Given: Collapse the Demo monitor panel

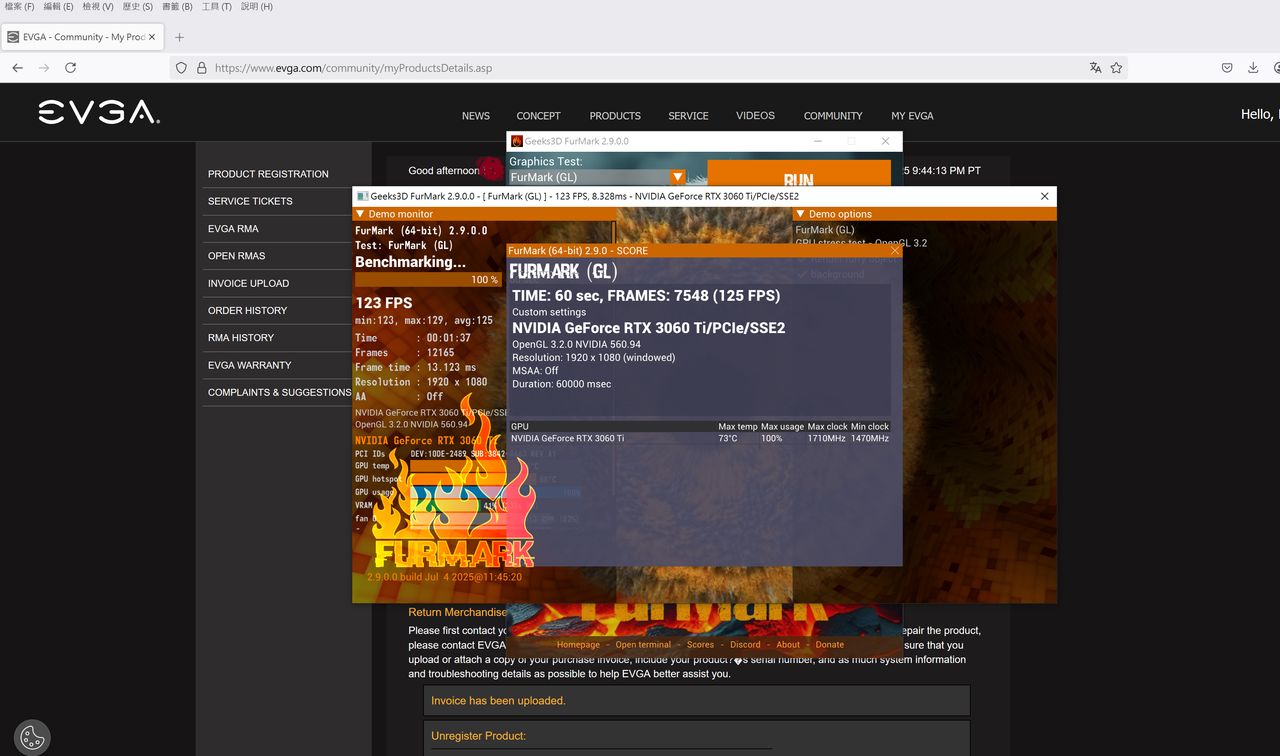Looking at the screenshot, I should tap(361, 214).
